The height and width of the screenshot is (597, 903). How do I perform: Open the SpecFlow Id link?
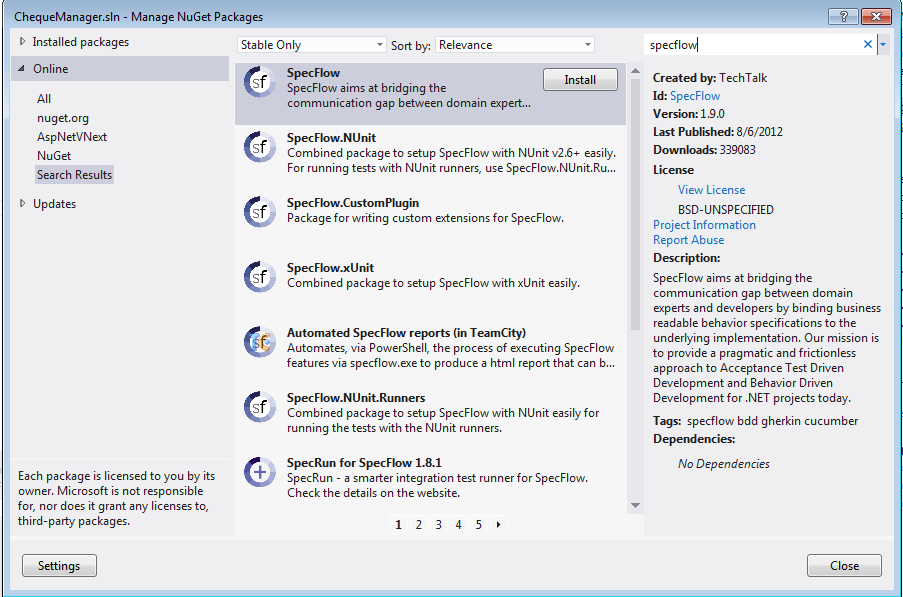click(695, 96)
